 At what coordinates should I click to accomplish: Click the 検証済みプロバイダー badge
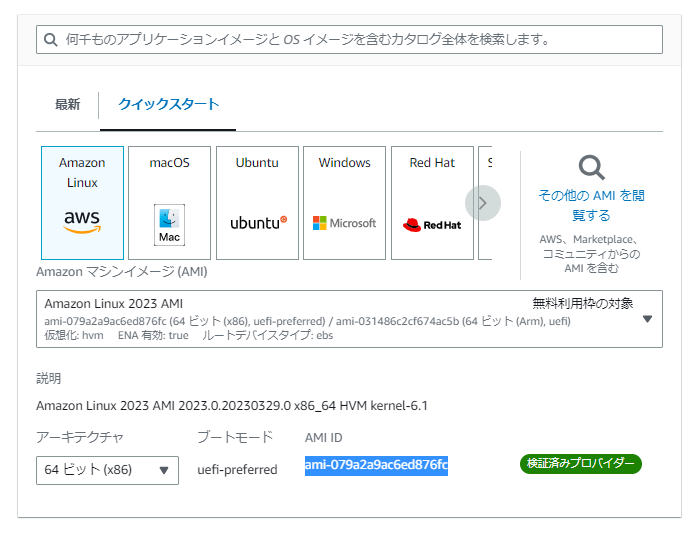pyautogui.click(x=581, y=464)
